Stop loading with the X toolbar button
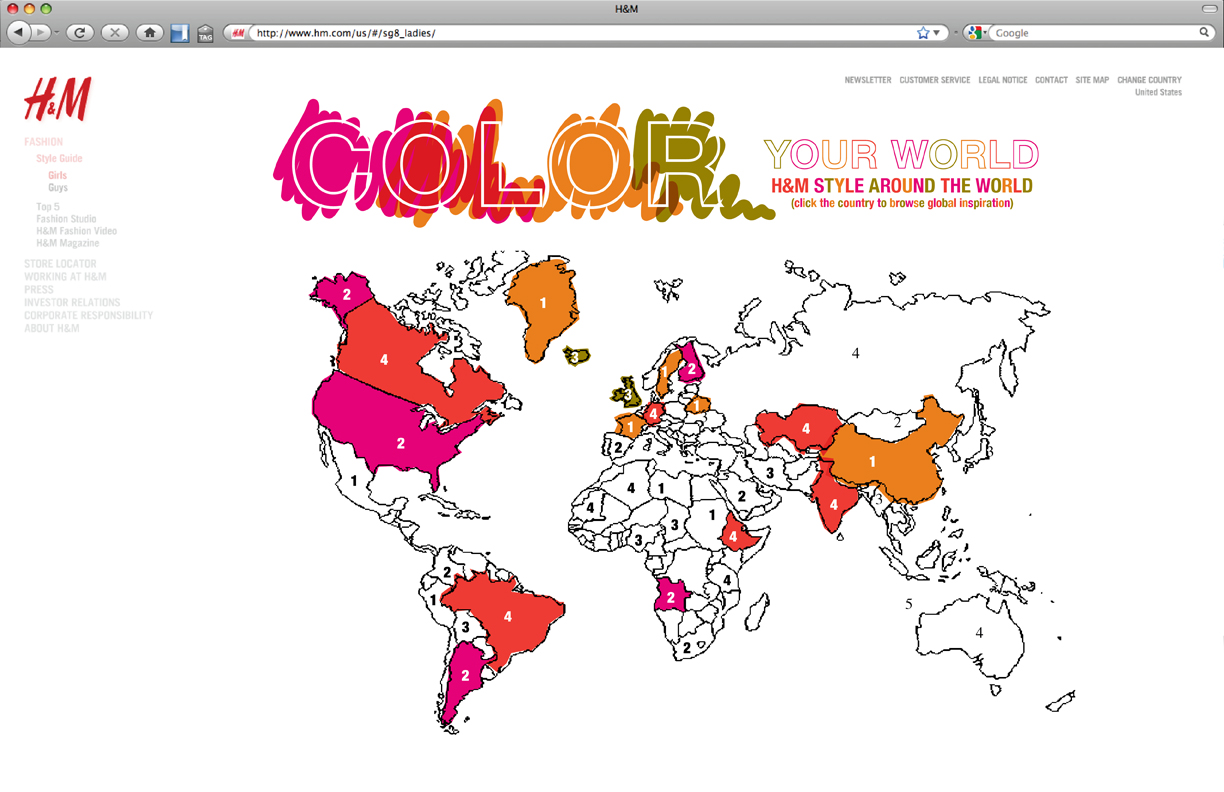This screenshot has width=1224, height=792. click(115, 33)
